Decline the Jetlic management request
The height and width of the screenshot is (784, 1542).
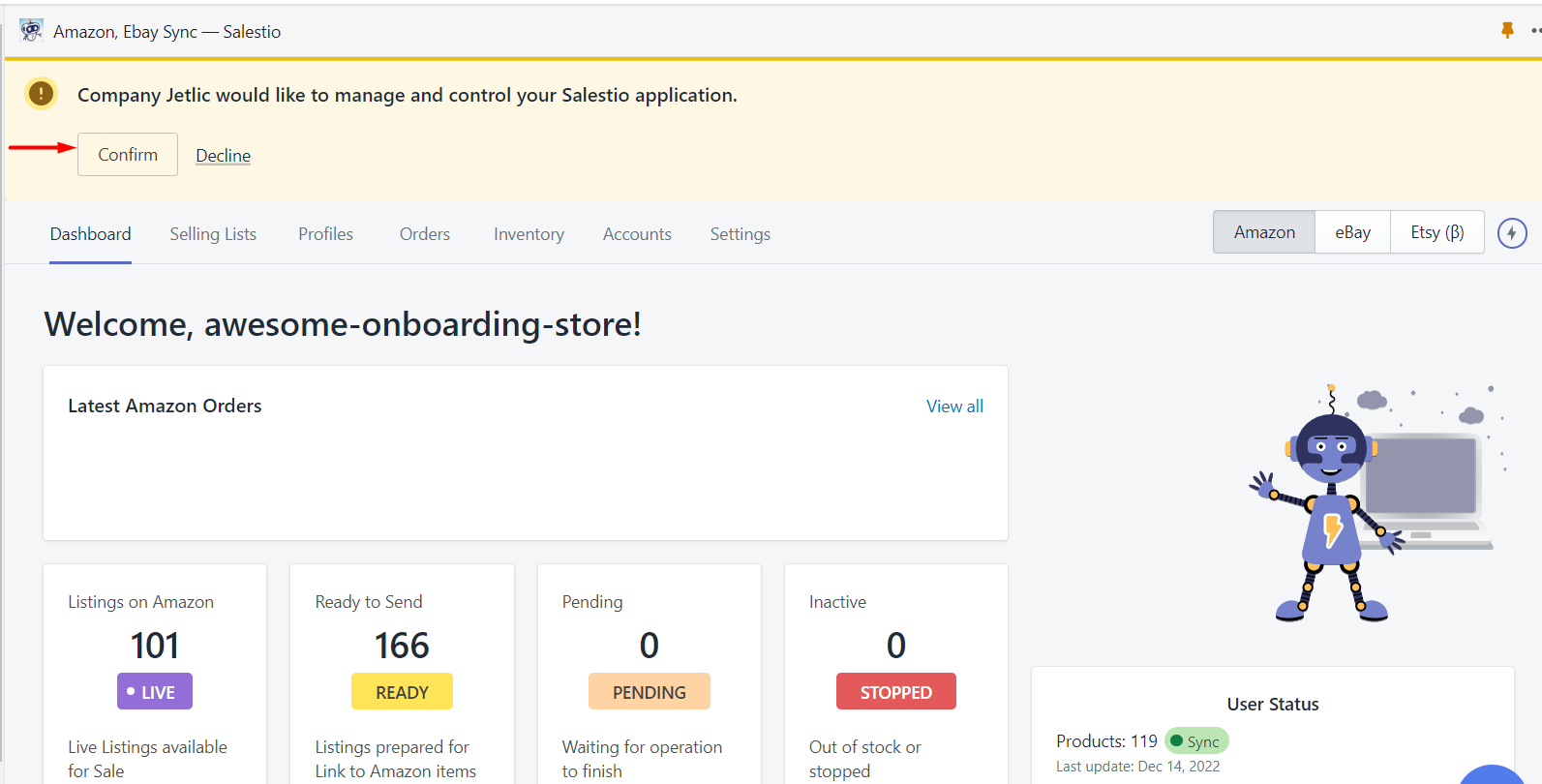224,156
